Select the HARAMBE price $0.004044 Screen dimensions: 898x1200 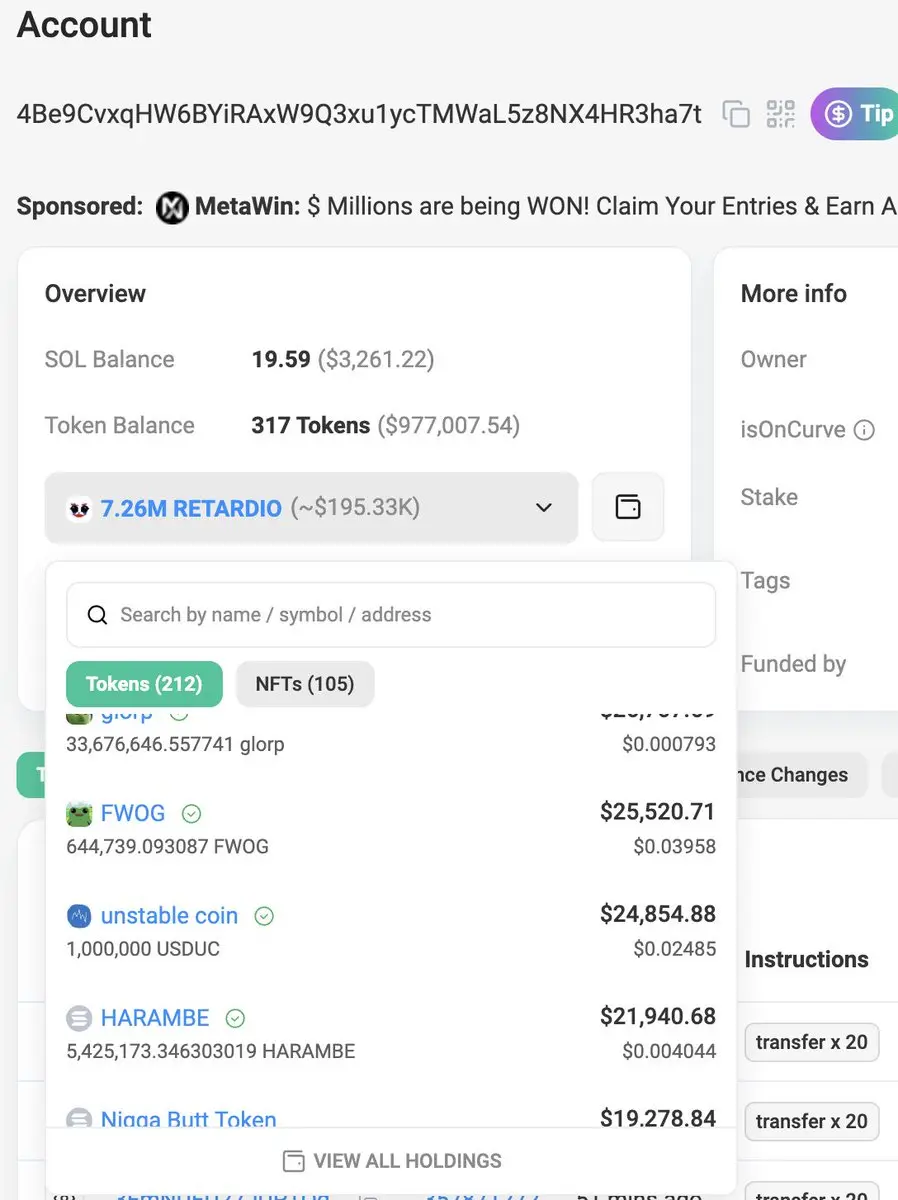[x=669, y=1051]
